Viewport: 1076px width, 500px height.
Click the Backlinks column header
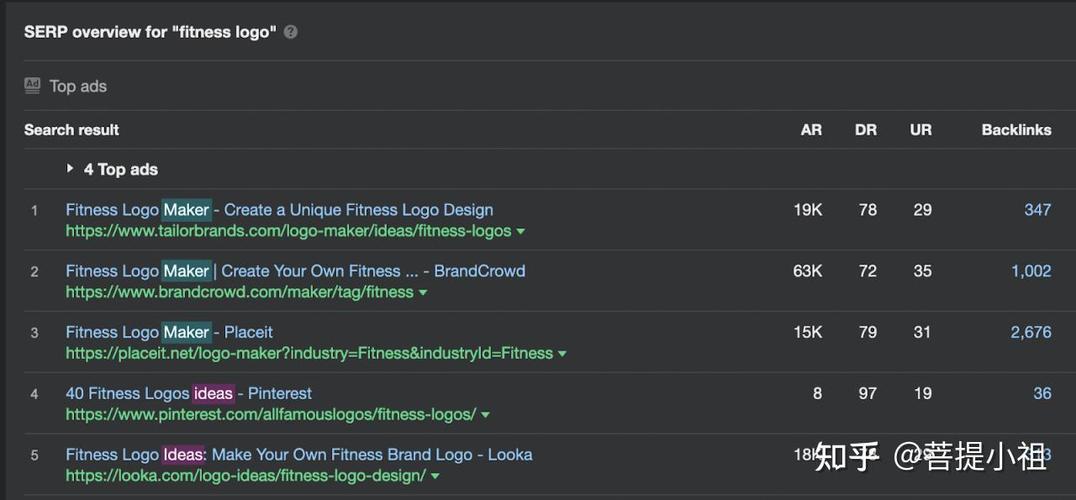1016,130
